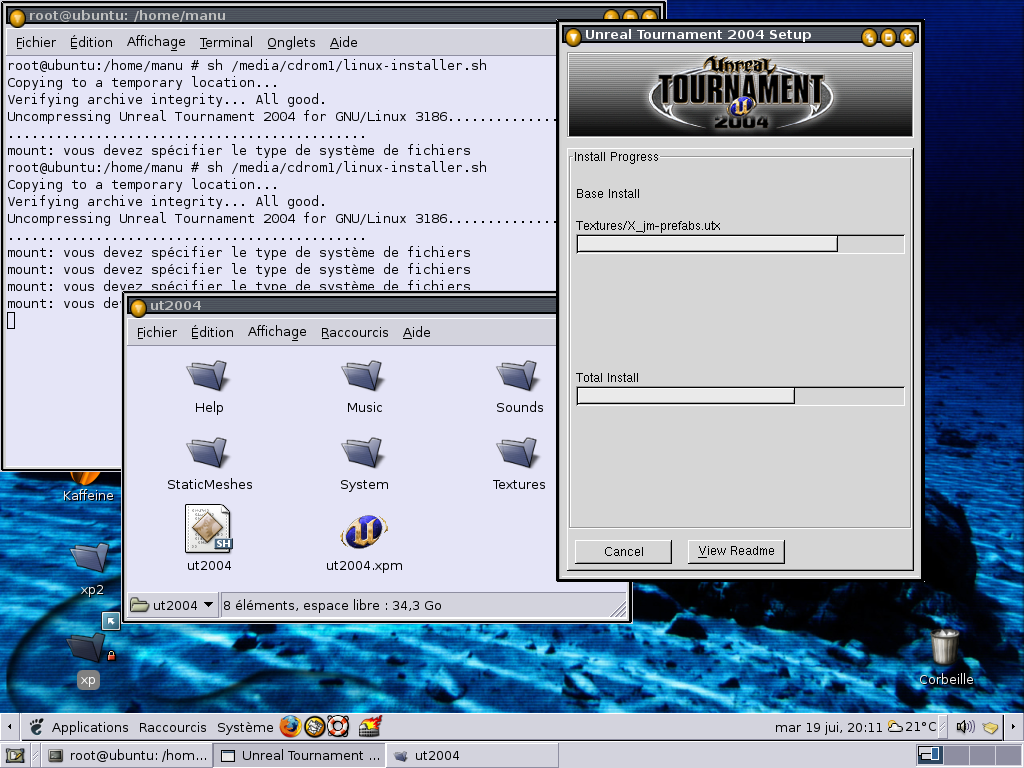Open window menu icon of terminal window

(17, 17)
